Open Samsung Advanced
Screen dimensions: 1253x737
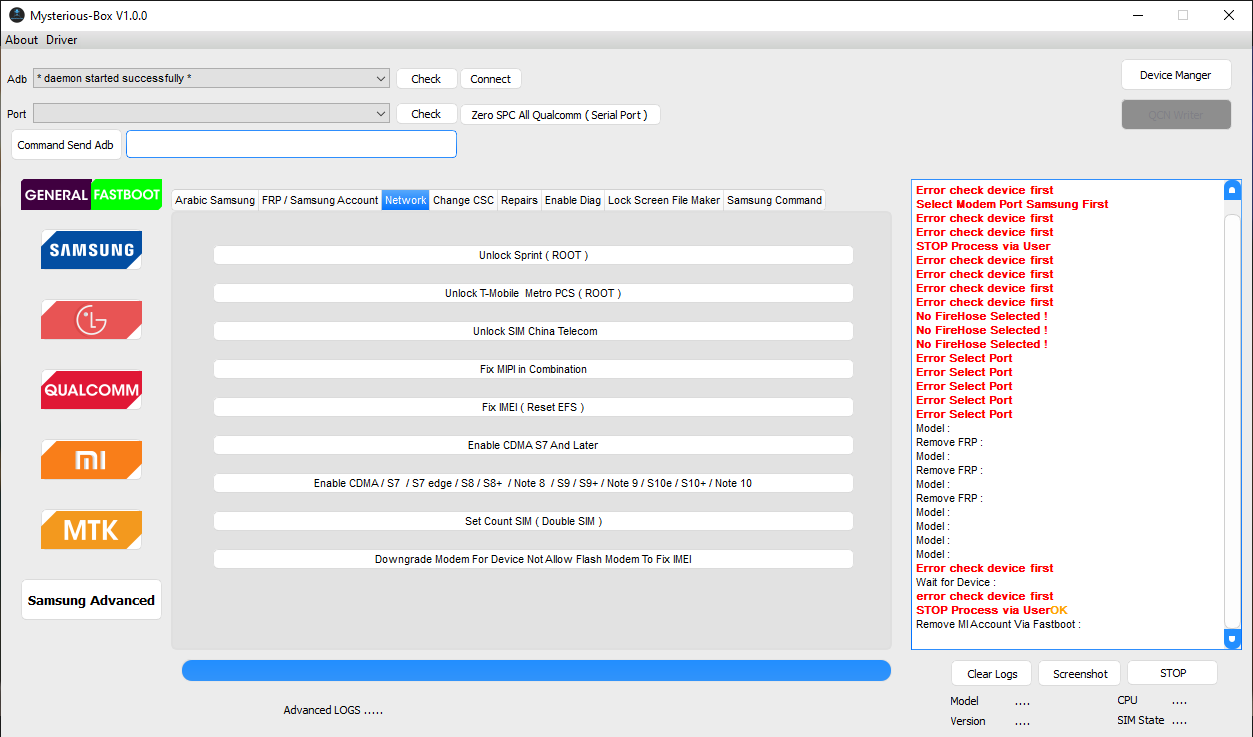pos(91,600)
